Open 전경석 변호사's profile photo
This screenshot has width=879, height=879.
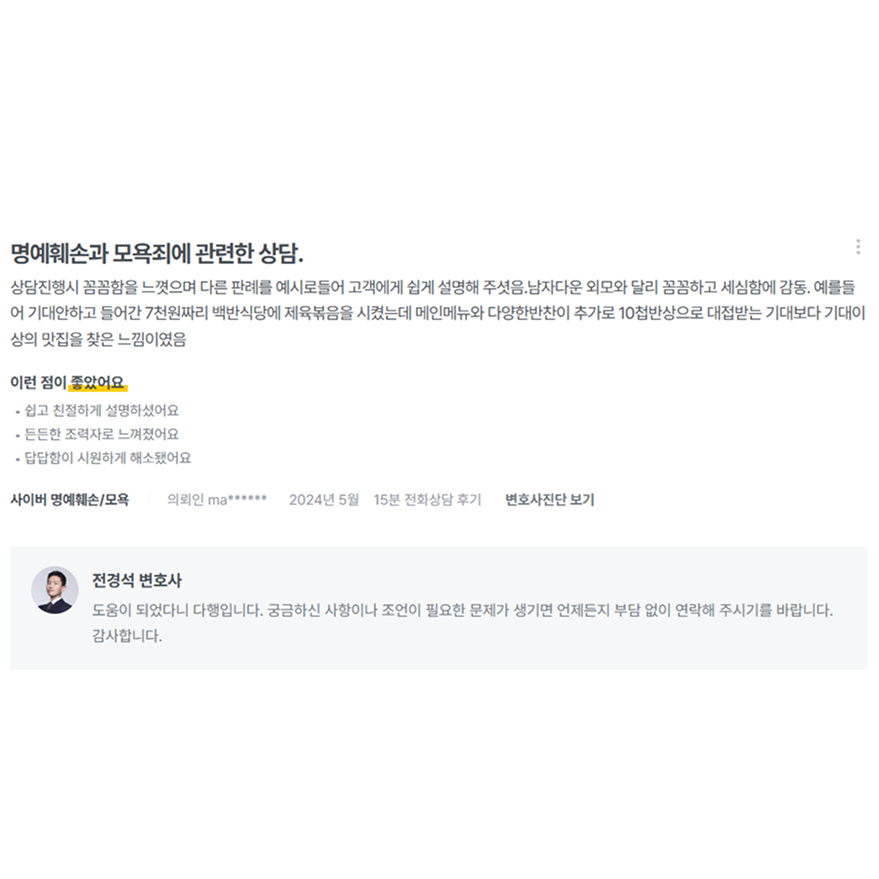[x=55, y=590]
